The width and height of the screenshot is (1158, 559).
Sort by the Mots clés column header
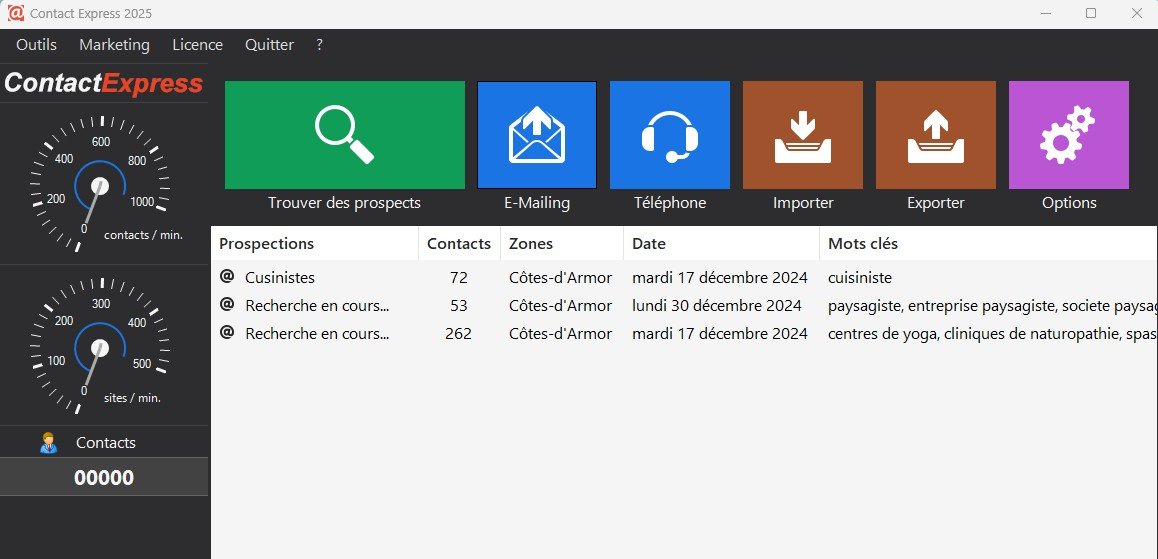pos(988,244)
